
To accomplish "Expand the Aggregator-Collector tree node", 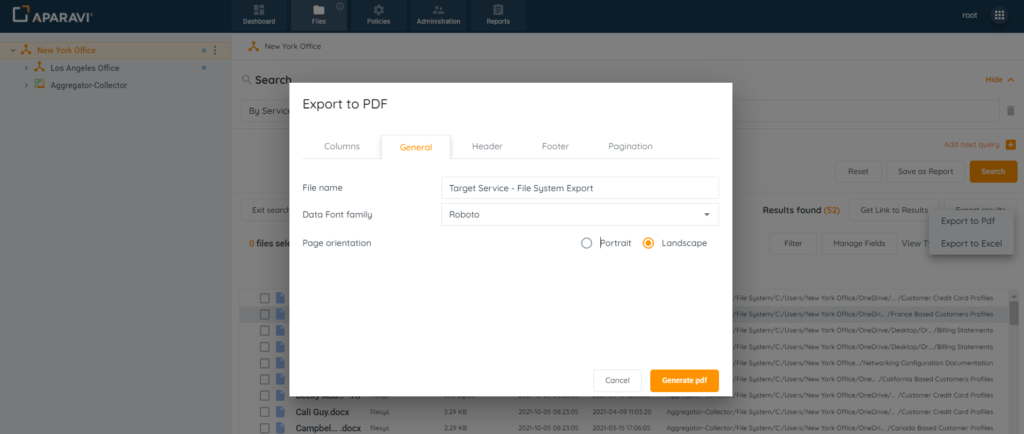I will point(25,85).
